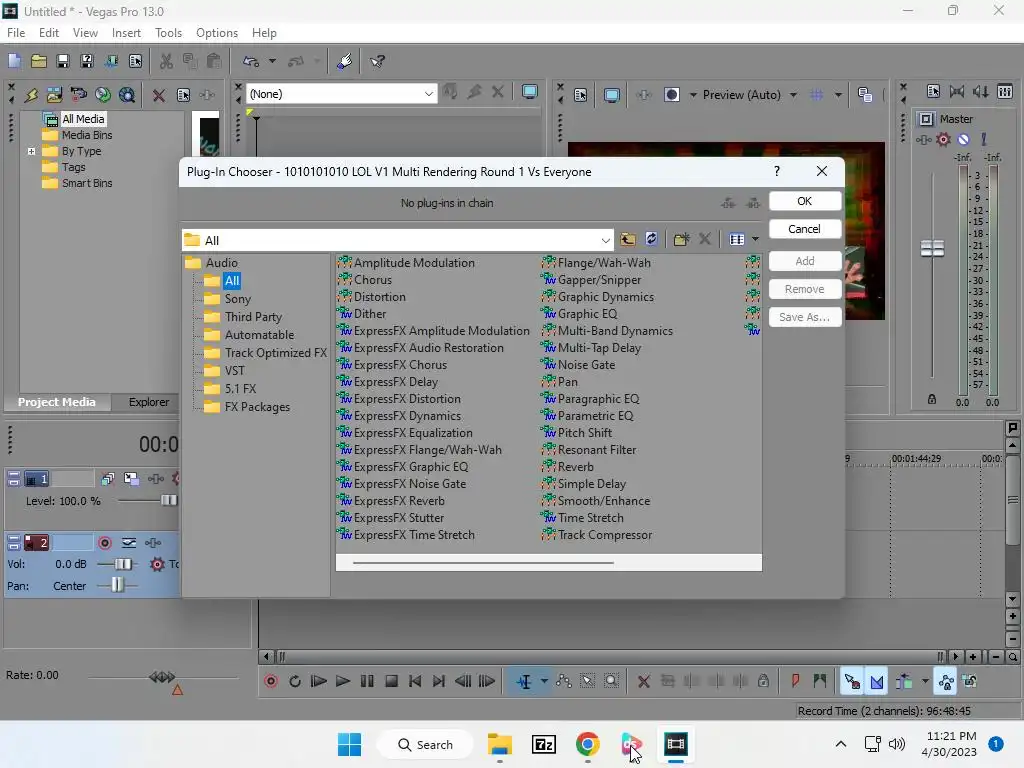Open the All folder dropdown in Plug-In Chooser
1024x768 pixels.
coord(605,240)
